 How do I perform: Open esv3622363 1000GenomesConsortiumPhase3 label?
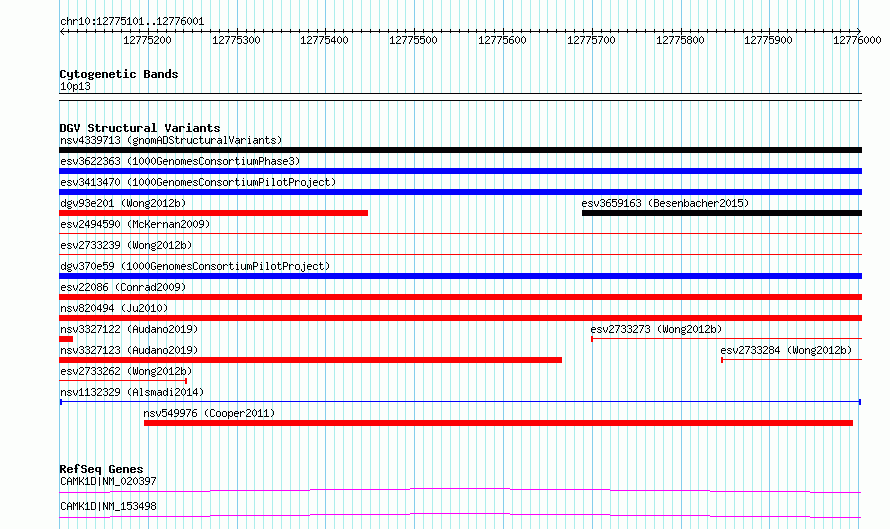point(180,161)
